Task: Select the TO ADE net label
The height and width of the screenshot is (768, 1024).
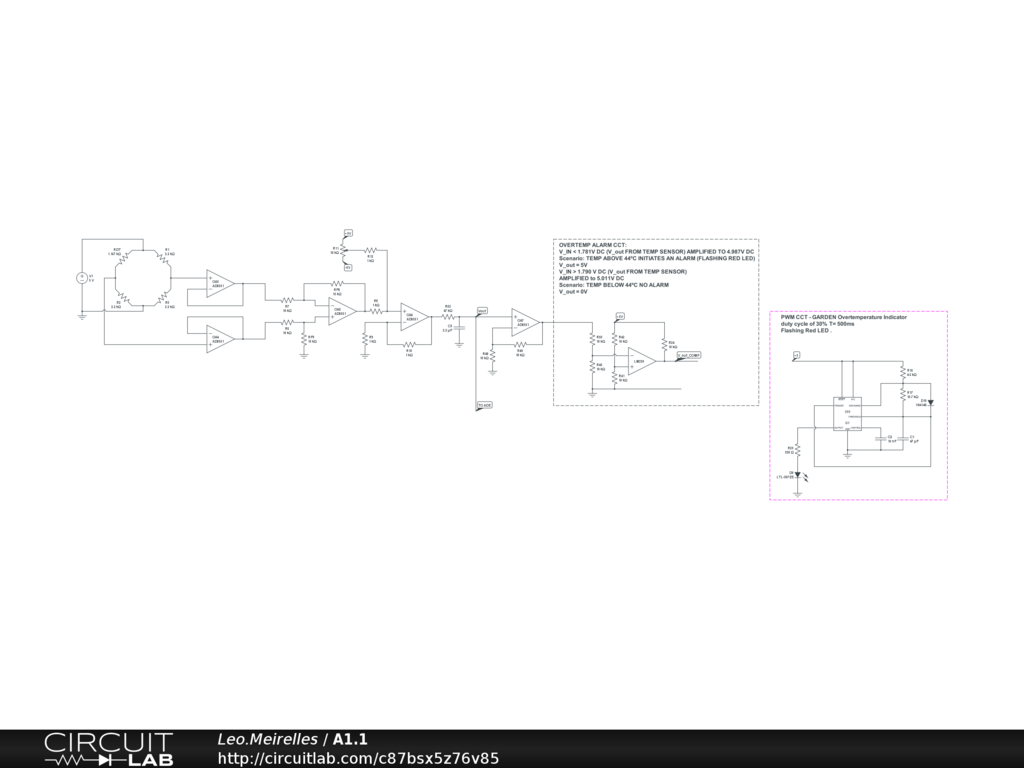Action: tap(484, 405)
